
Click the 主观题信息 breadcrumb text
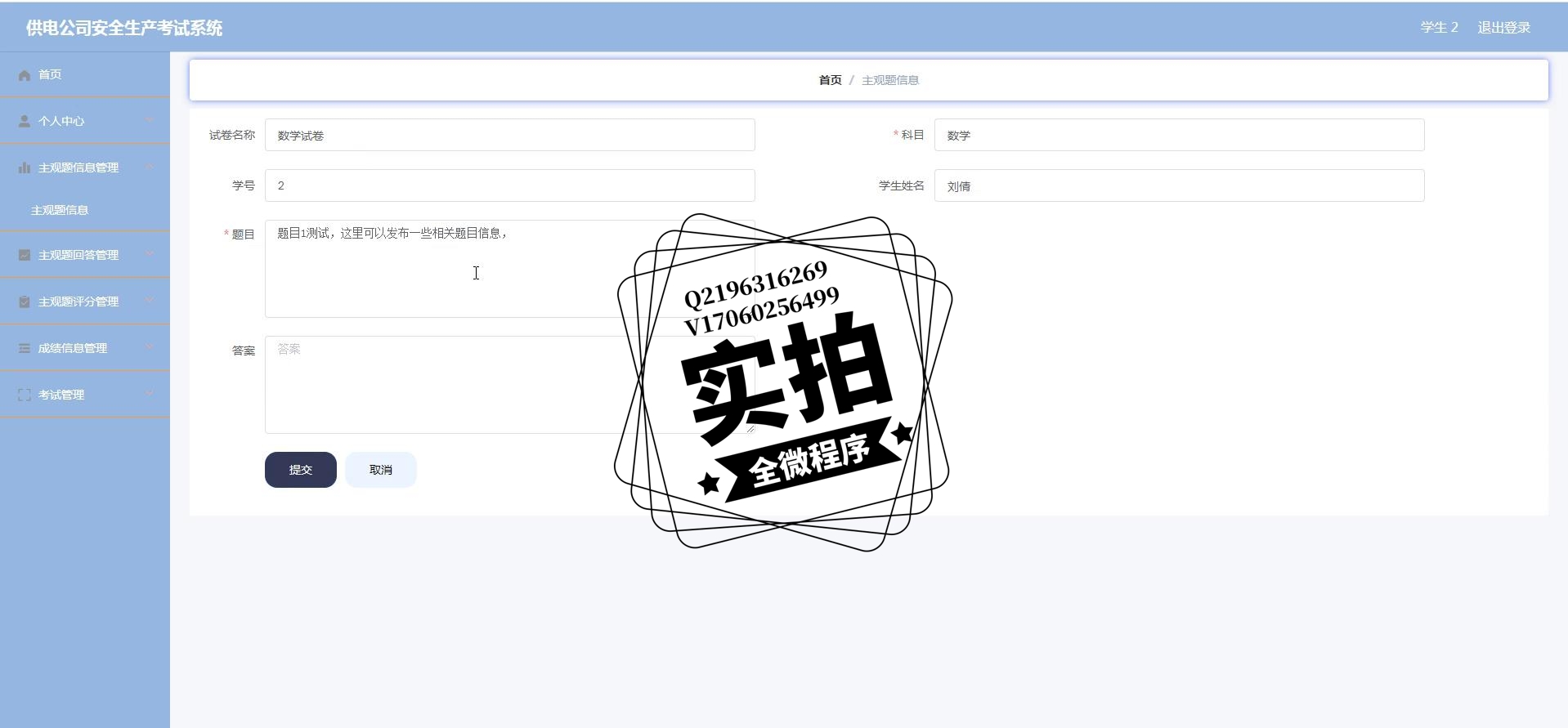coord(890,80)
